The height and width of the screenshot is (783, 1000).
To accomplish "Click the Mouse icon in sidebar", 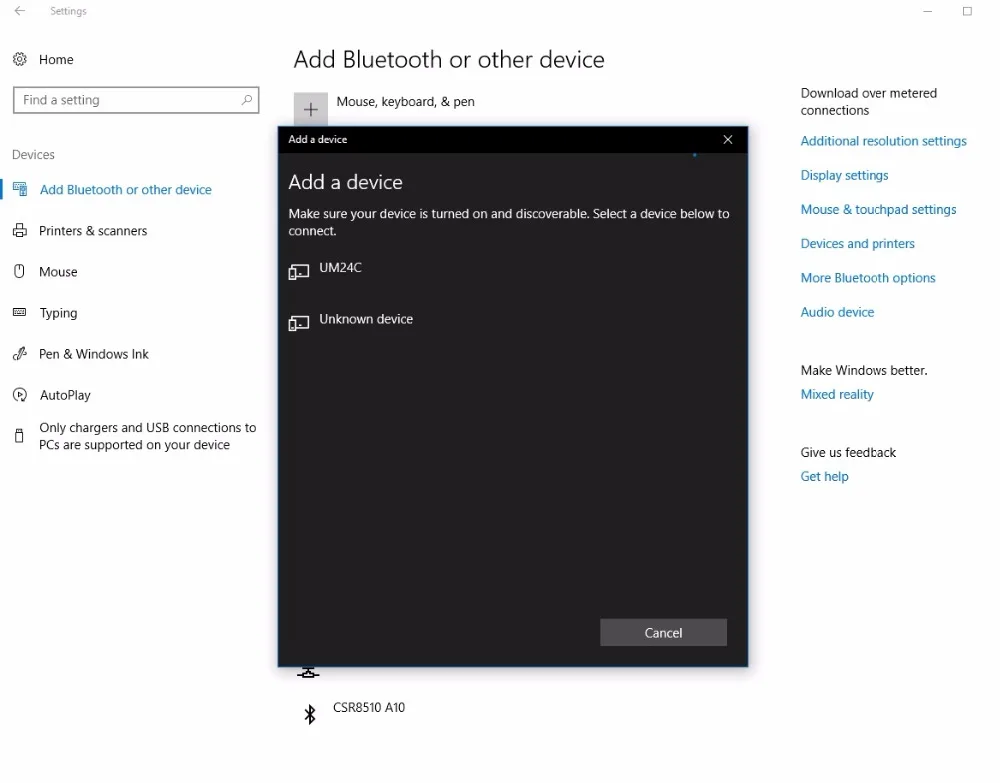I will (20, 271).
